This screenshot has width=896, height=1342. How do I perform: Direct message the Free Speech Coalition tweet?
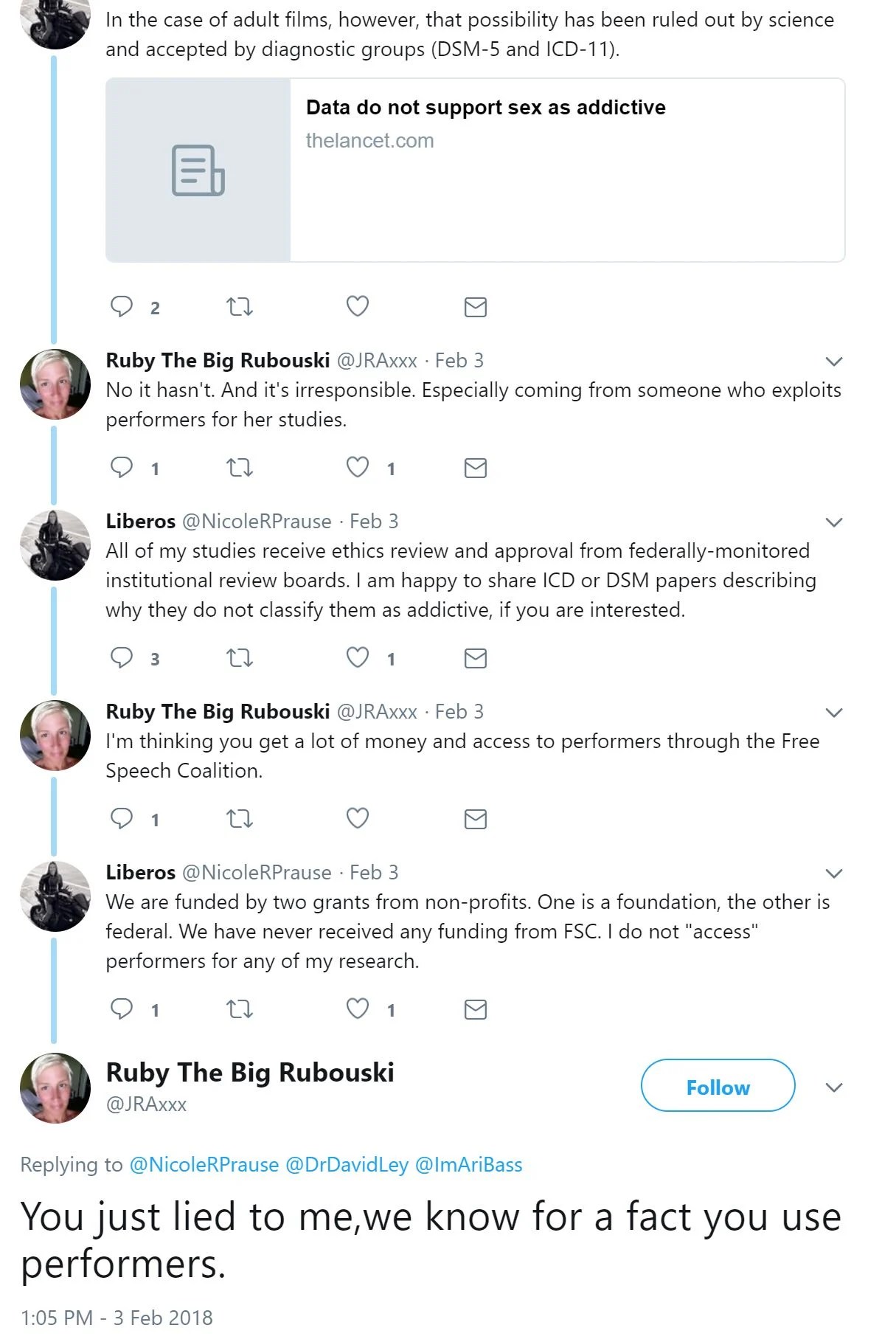476,819
